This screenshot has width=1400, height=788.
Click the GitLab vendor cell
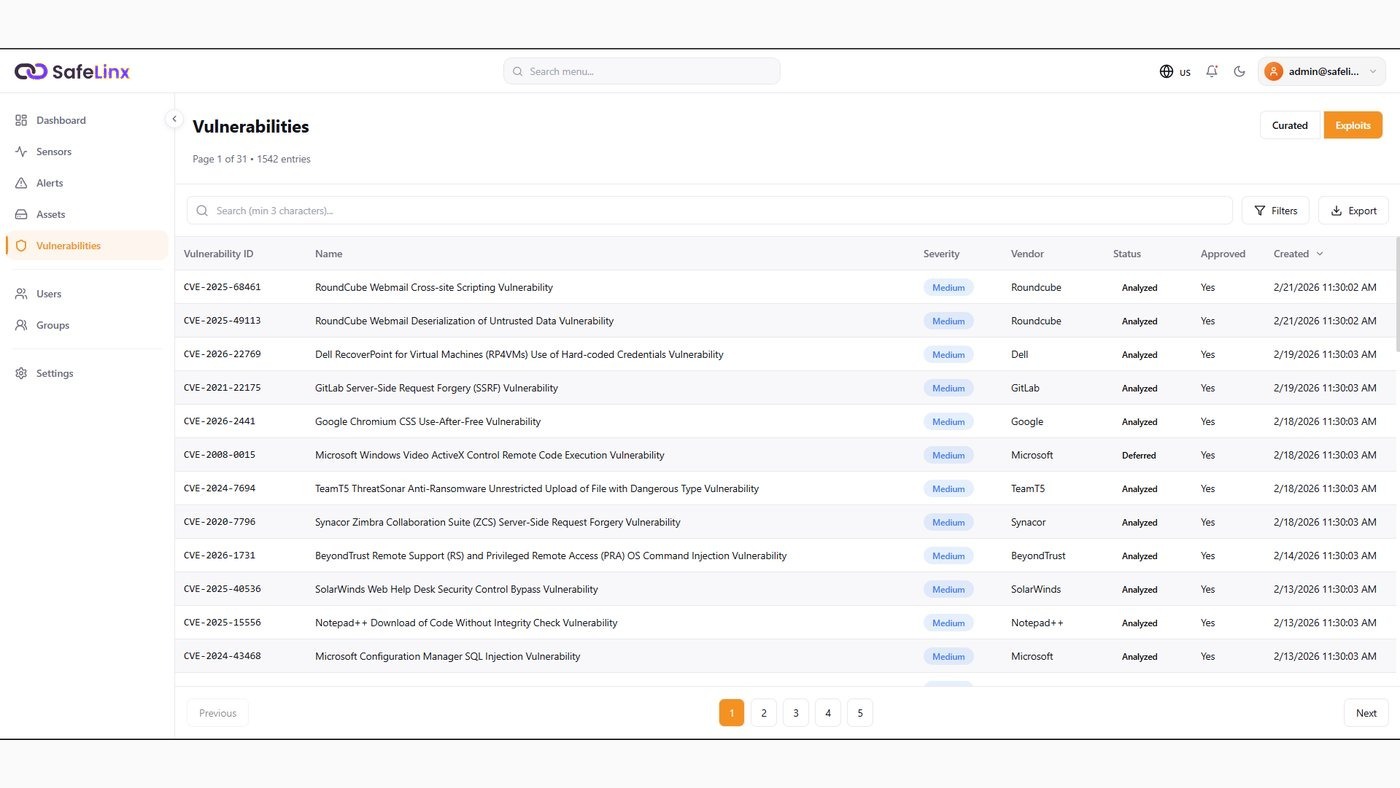tap(1025, 388)
